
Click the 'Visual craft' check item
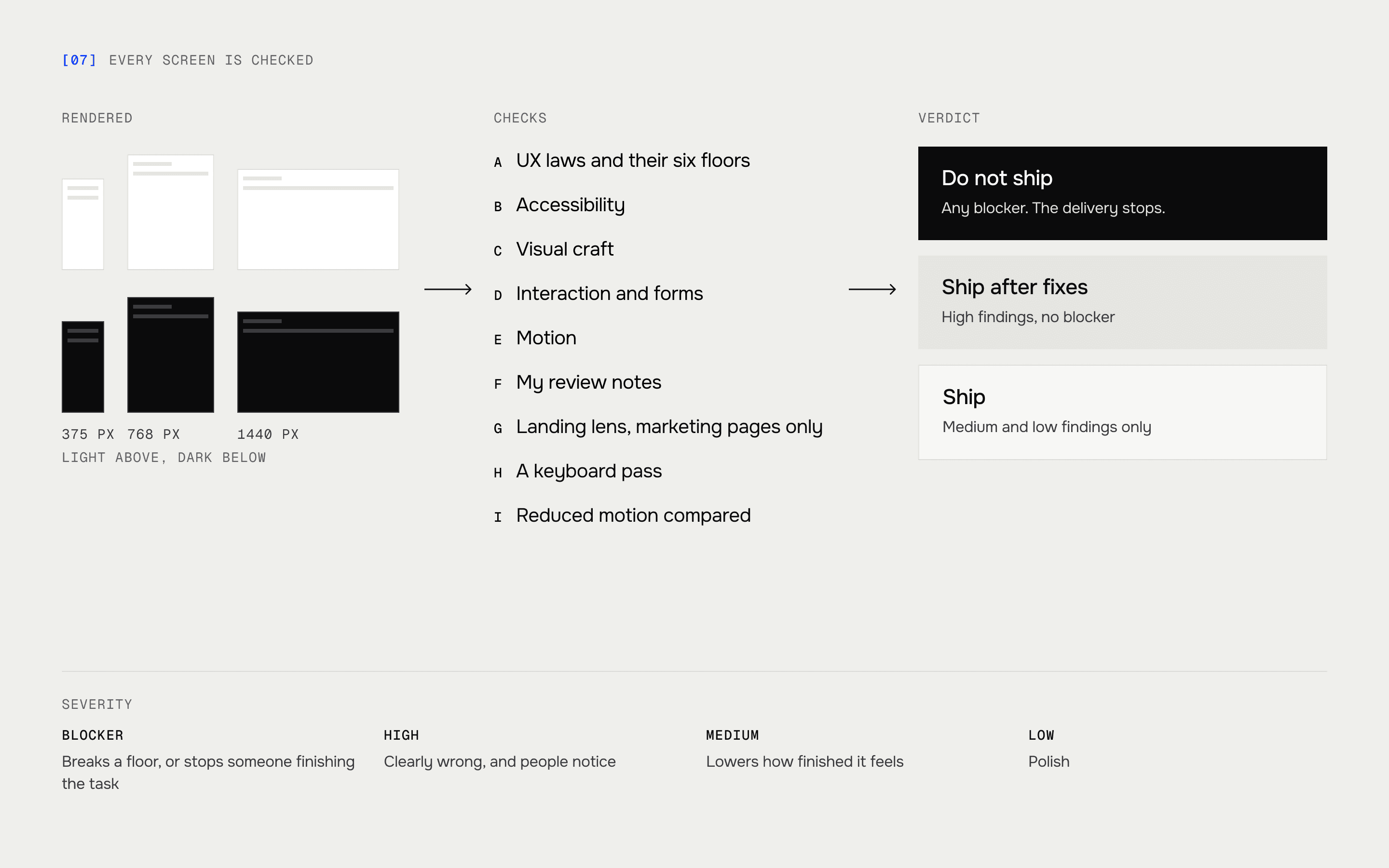565,249
